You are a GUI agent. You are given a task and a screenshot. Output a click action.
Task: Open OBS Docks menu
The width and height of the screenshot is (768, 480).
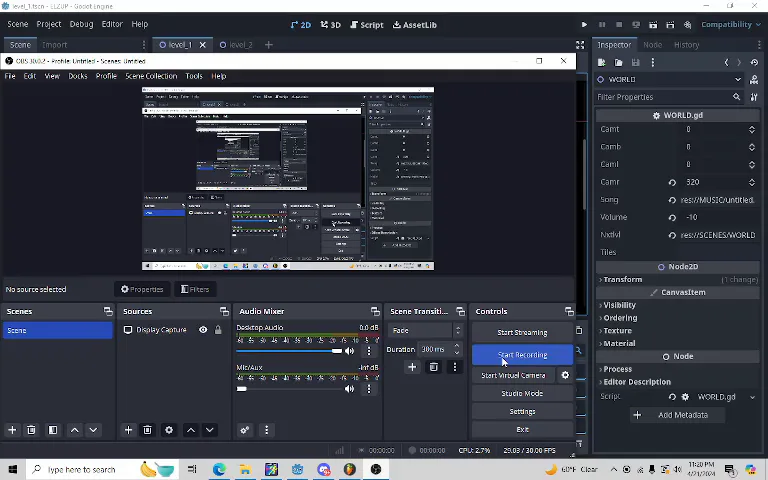click(x=78, y=76)
